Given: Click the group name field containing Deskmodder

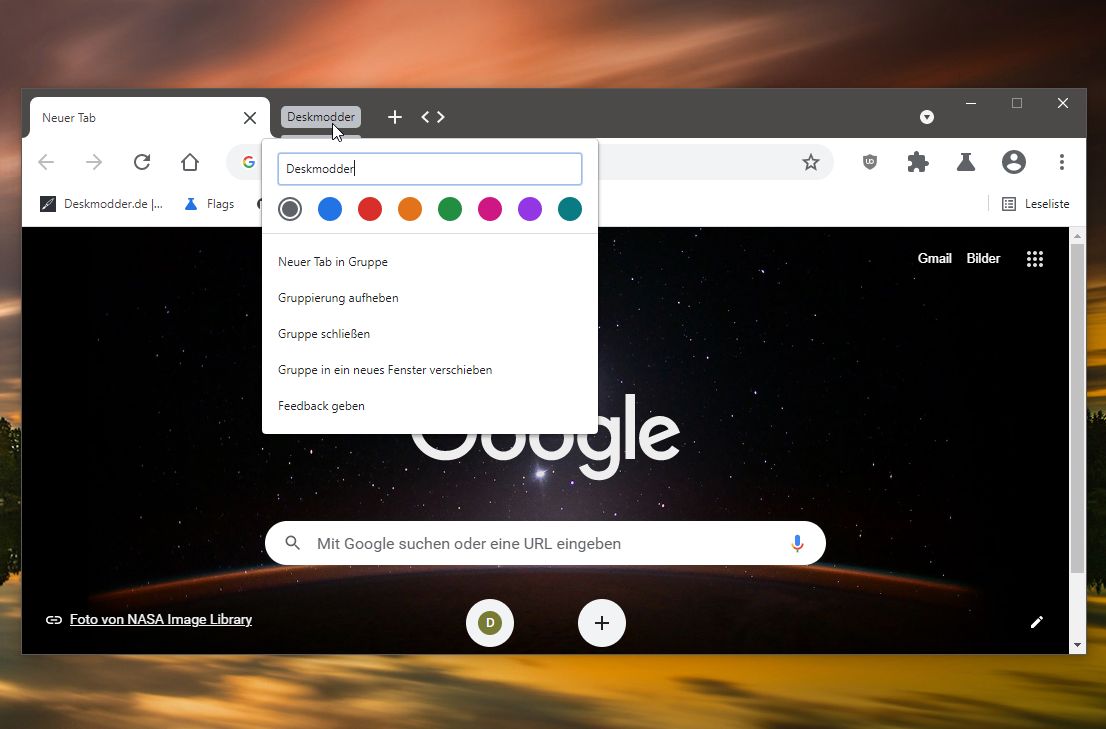Looking at the screenshot, I should tap(430, 169).
